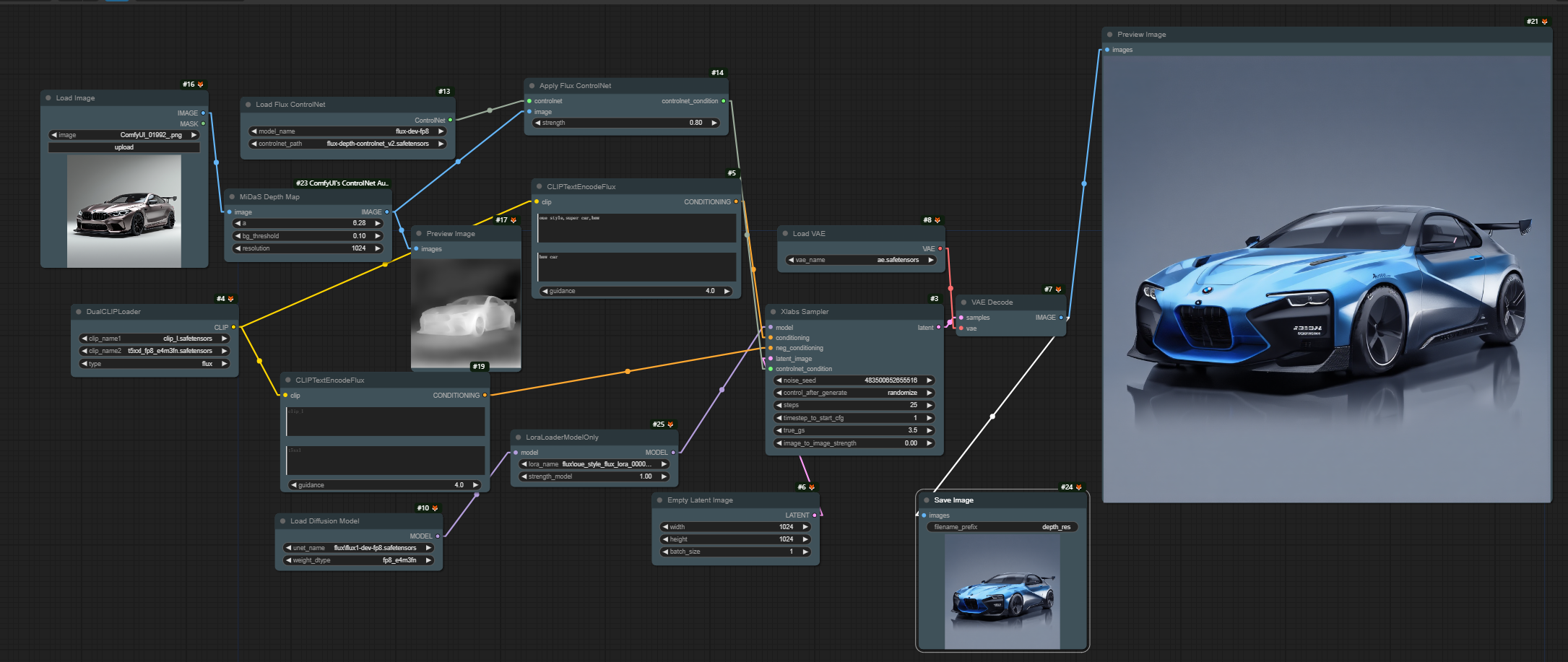Screen dimensions: 1568x662
Task: Open the weight_dtype dropdown in Load Diffusion Model
Action: [359, 560]
